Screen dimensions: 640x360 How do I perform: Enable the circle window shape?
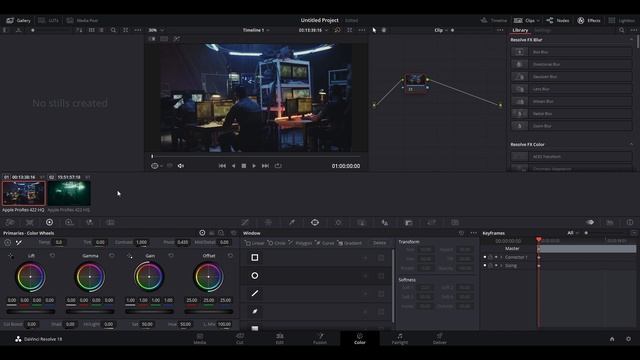(x=255, y=276)
